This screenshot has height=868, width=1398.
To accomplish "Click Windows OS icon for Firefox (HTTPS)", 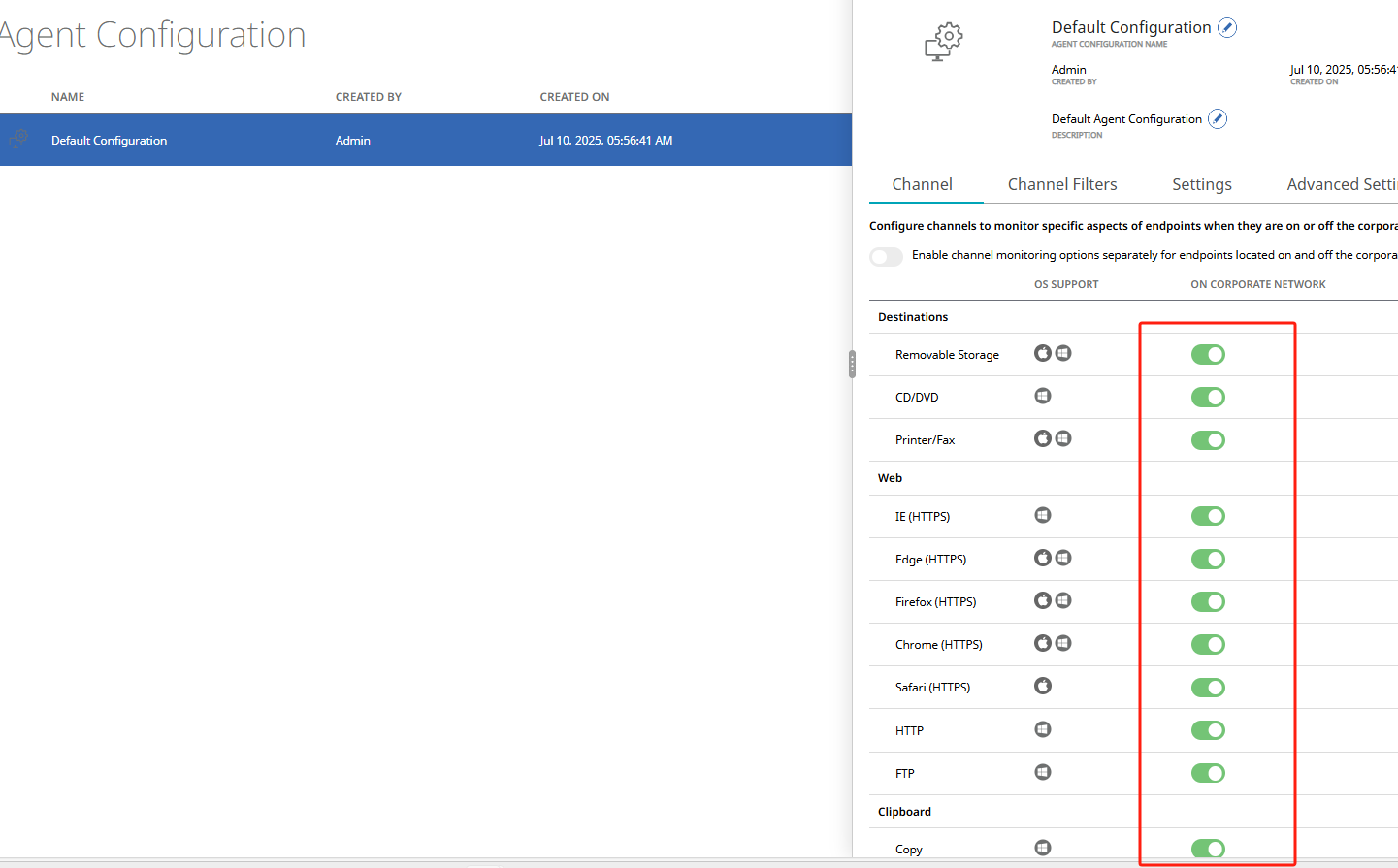I will (1063, 600).
